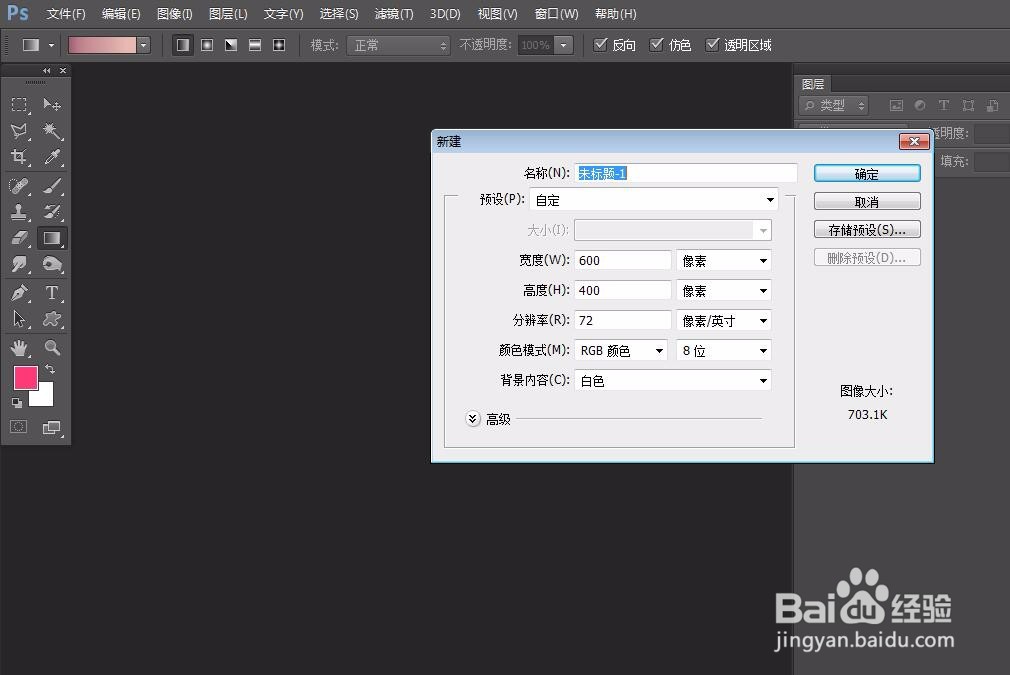Viewport: 1010px width, 675px height.
Task: Select the Polygonal Lasso tool
Action: tap(19, 131)
